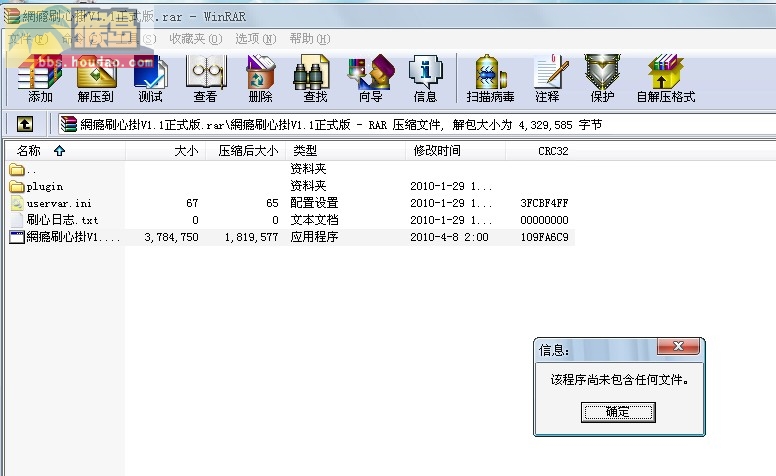The image size is (776, 476).
Task: Click the uservar.ini file name
Action: [59, 203]
